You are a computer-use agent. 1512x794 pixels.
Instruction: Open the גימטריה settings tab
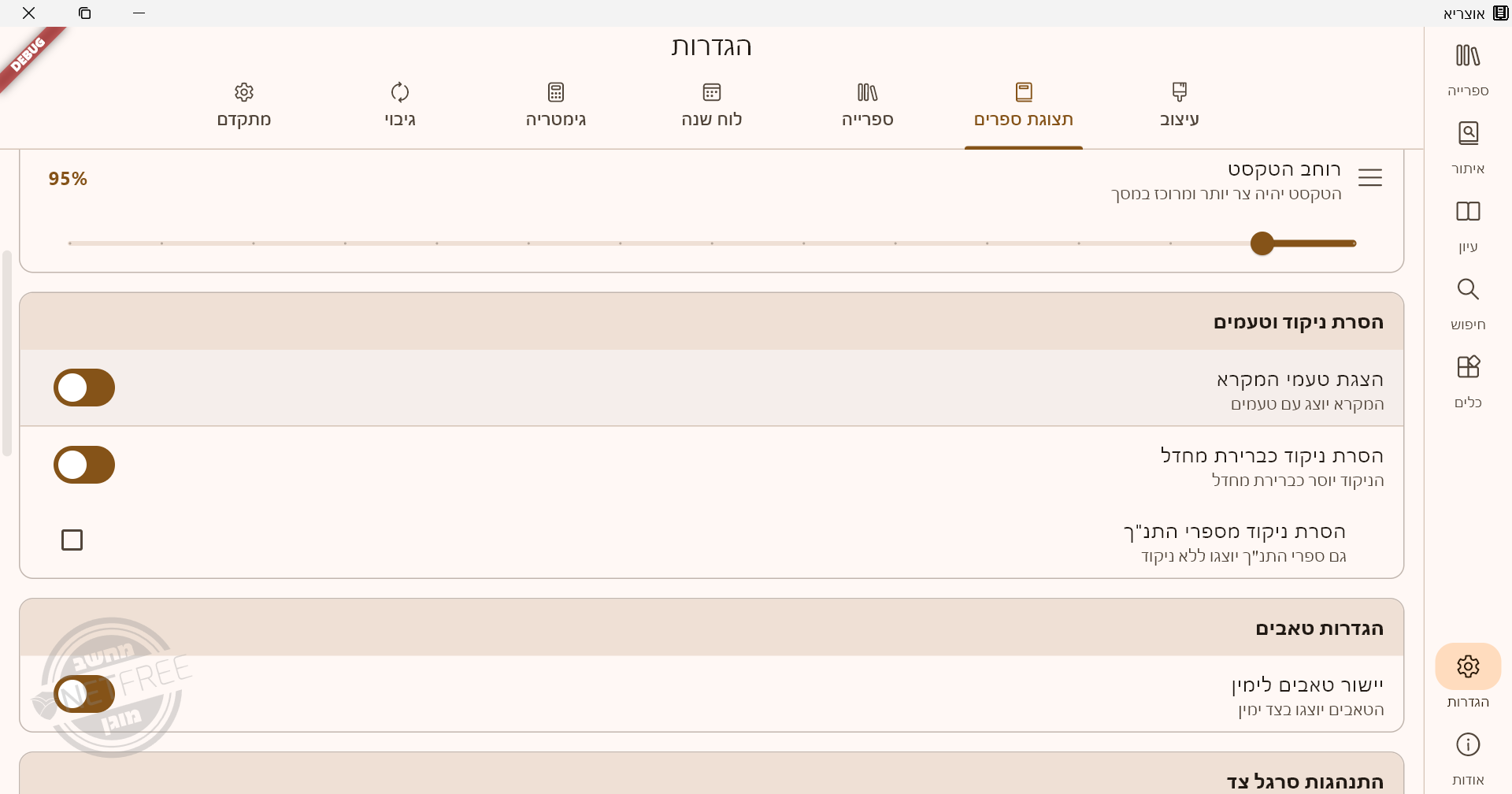pos(555,105)
